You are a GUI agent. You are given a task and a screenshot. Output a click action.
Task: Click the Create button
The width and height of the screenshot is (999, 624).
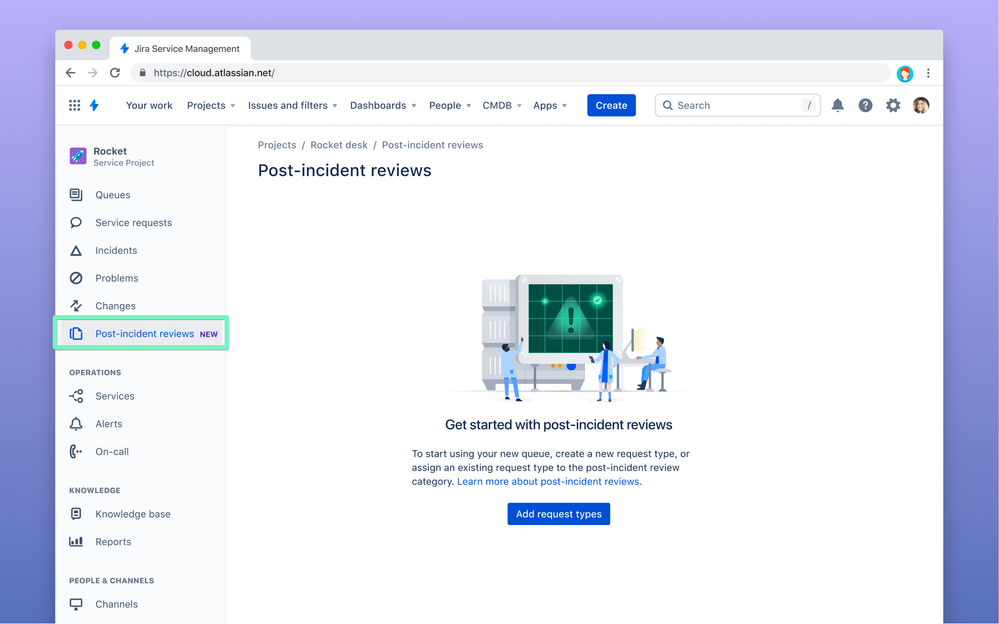611,105
